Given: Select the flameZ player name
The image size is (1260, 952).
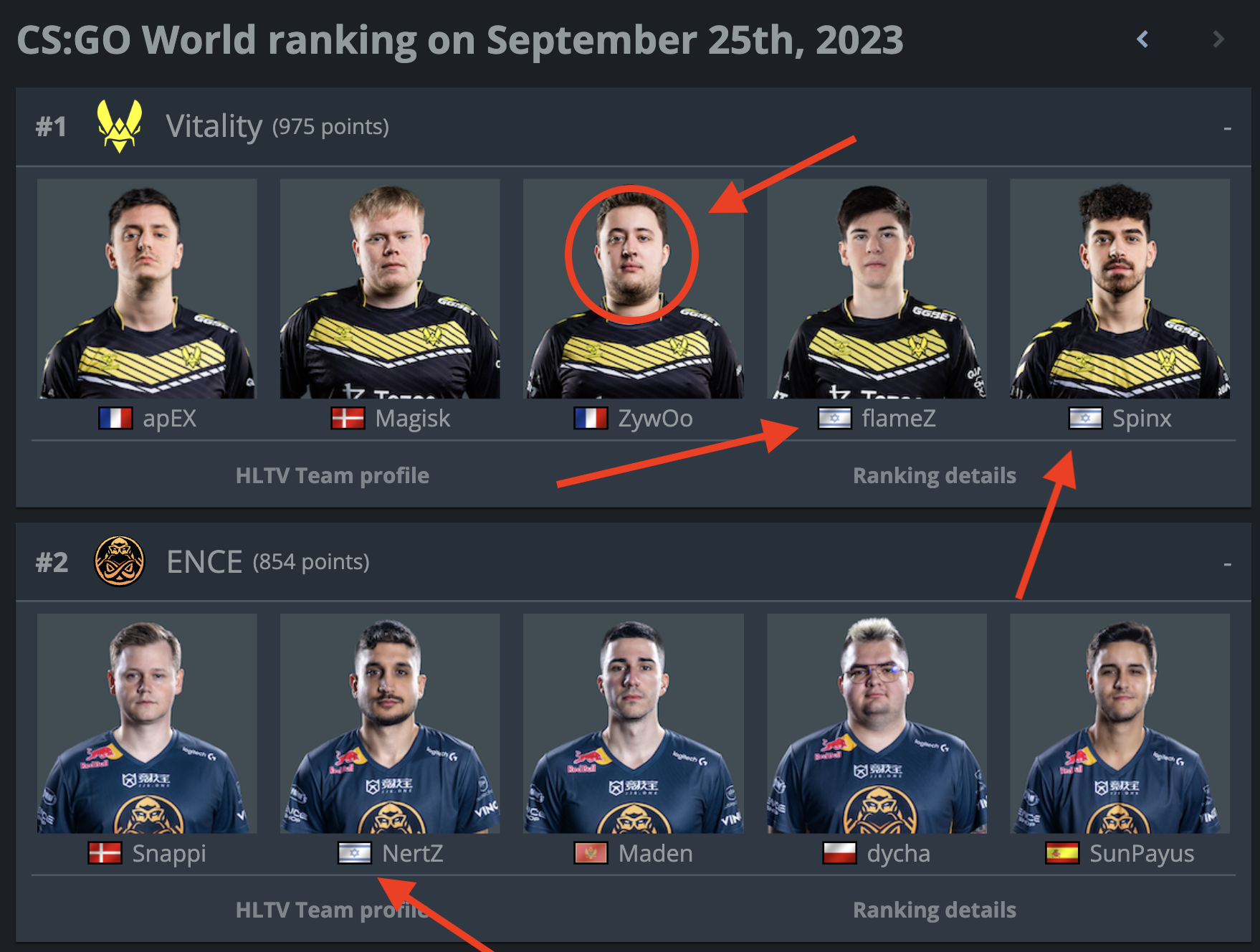Looking at the screenshot, I should [x=899, y=418].
